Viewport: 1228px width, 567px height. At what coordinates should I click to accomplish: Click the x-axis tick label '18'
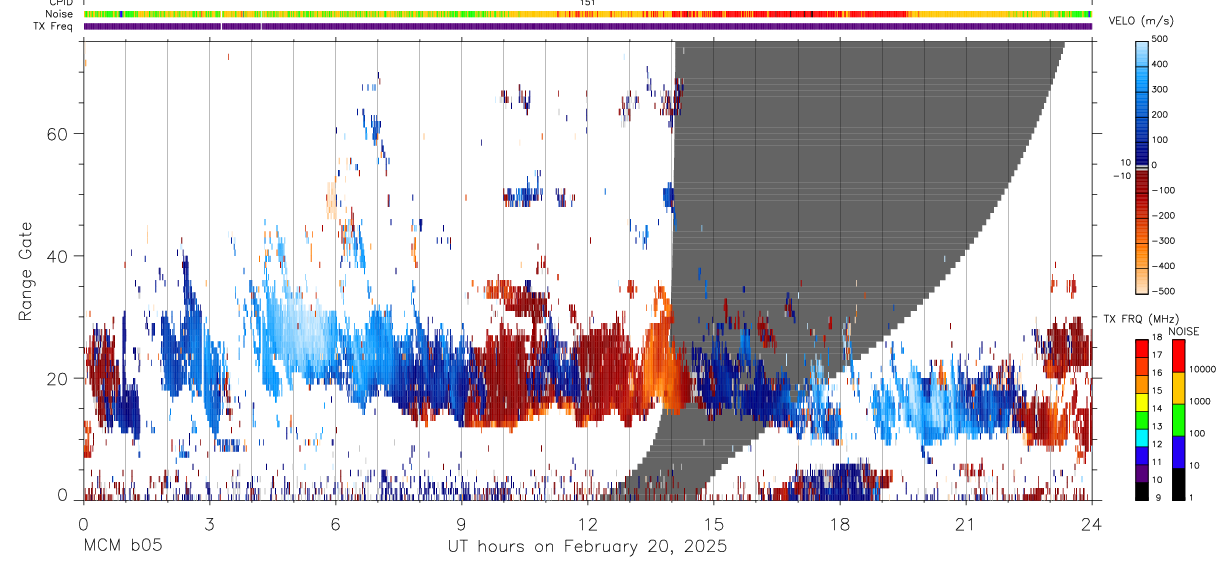[840, 524]
